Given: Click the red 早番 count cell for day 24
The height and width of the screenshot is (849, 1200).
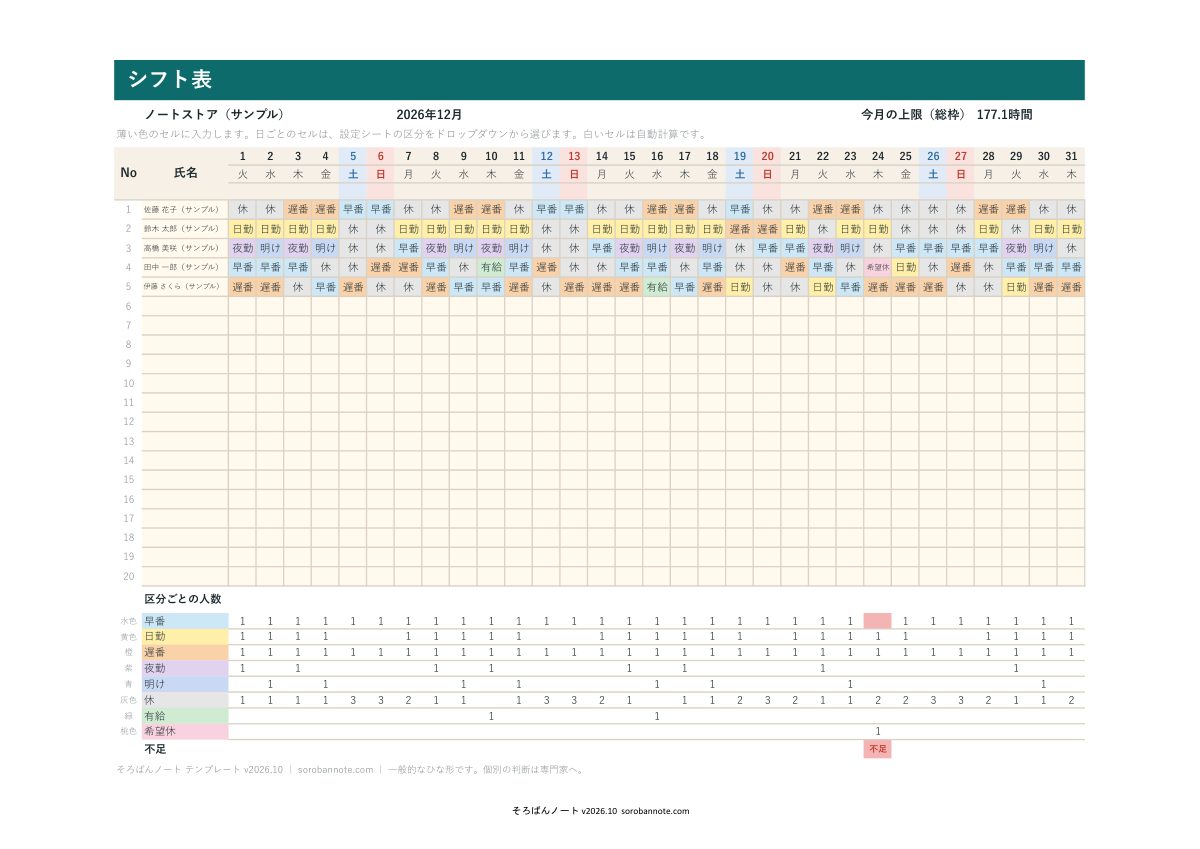Looking at the screenshot, I should click(878, 621).
